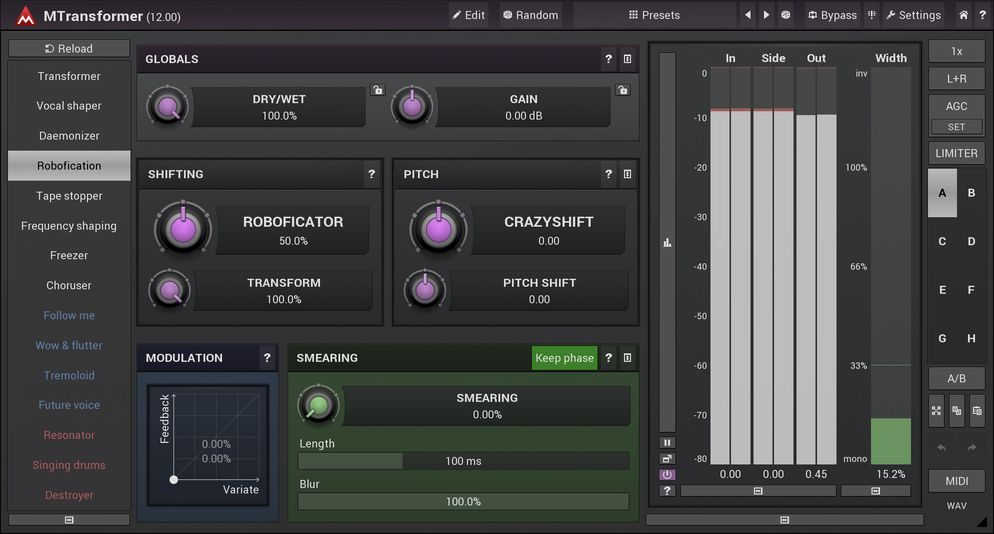The width and height of the screenshot is (994, 534).
Task: Toggle the Limiter button
Action: [957, 153]
